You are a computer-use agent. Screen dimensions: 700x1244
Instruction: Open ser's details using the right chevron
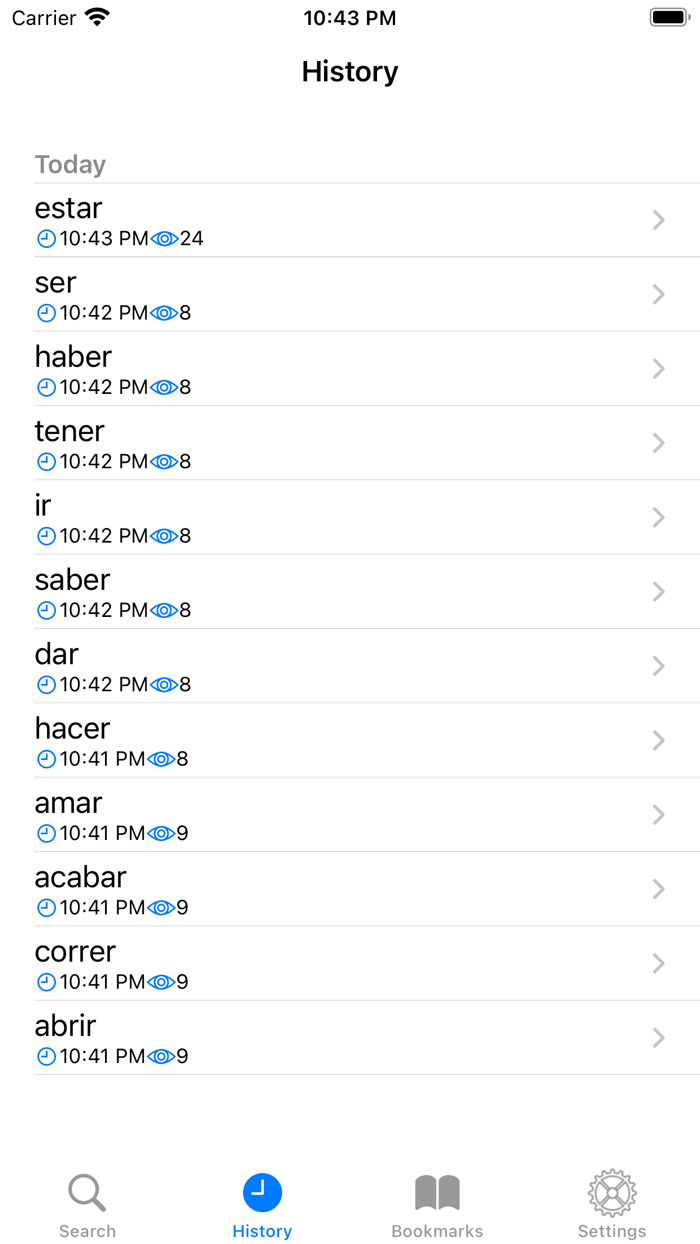(657, 294)
